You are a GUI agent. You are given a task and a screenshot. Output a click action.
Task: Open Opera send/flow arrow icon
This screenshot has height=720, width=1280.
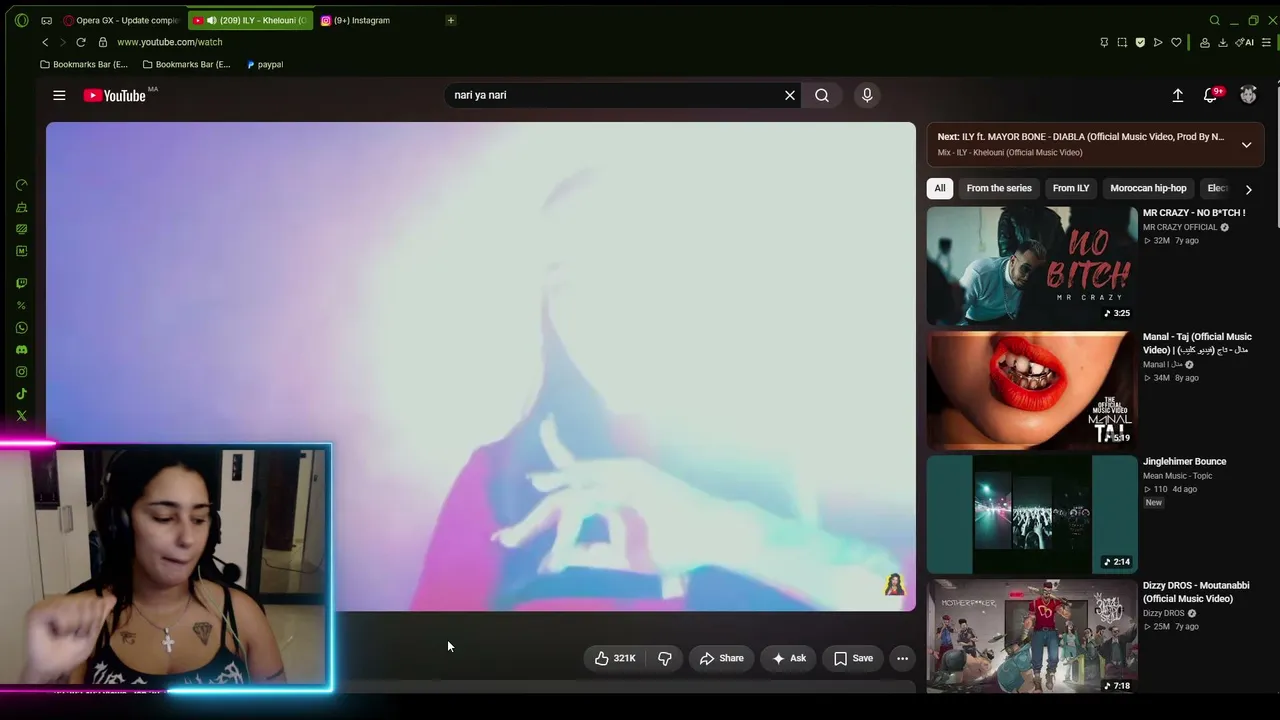point(1158,42)
